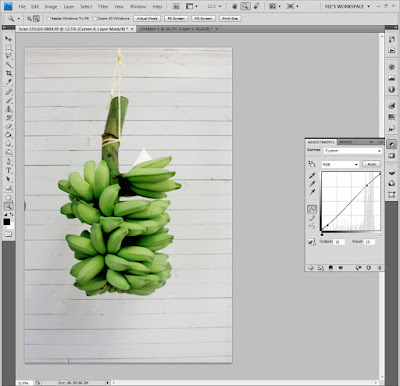Toggle adjustment layer visibility eye icon
Image resolution: width=400 pixels, height=386 pixels.
(341, 268)
